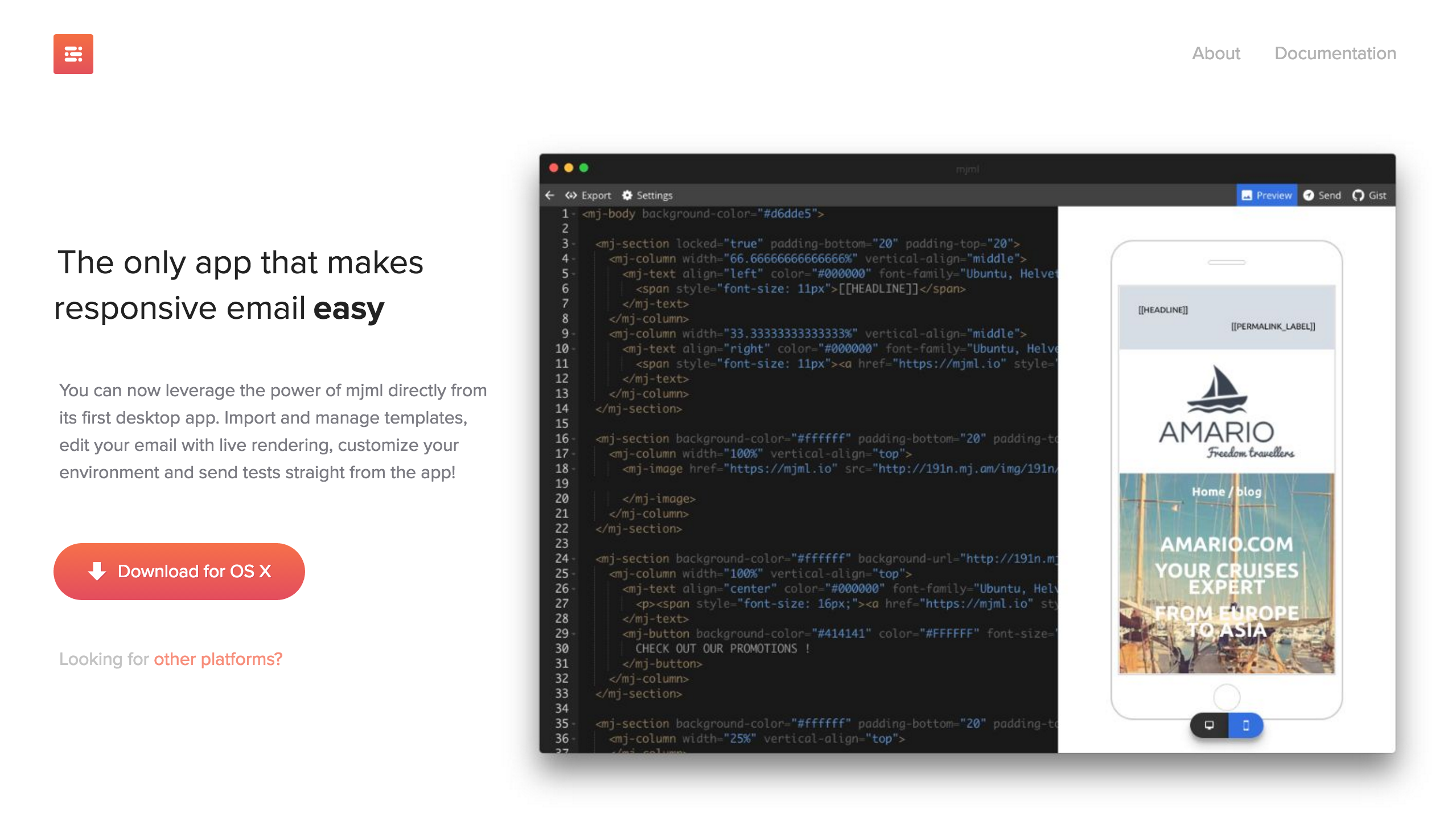
Task: Click the orange mjml logo at top left
Action: 73,54
